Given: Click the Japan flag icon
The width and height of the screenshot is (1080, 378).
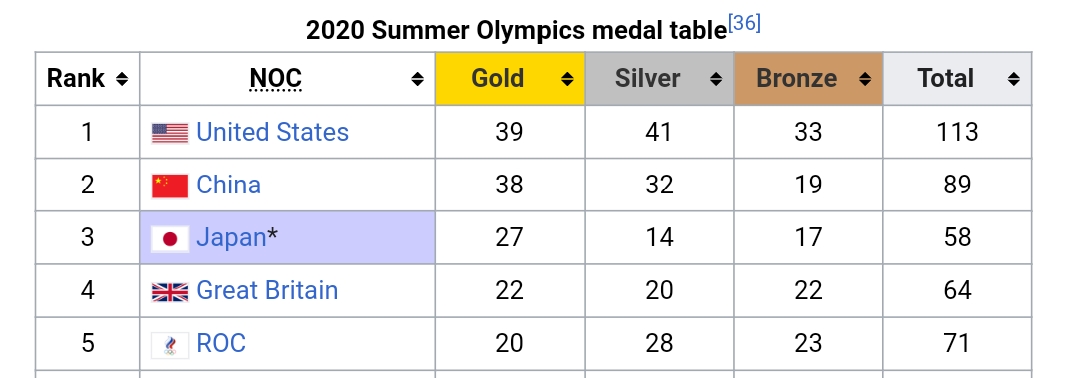Looking at the screenshot, I should coord(169,239).
